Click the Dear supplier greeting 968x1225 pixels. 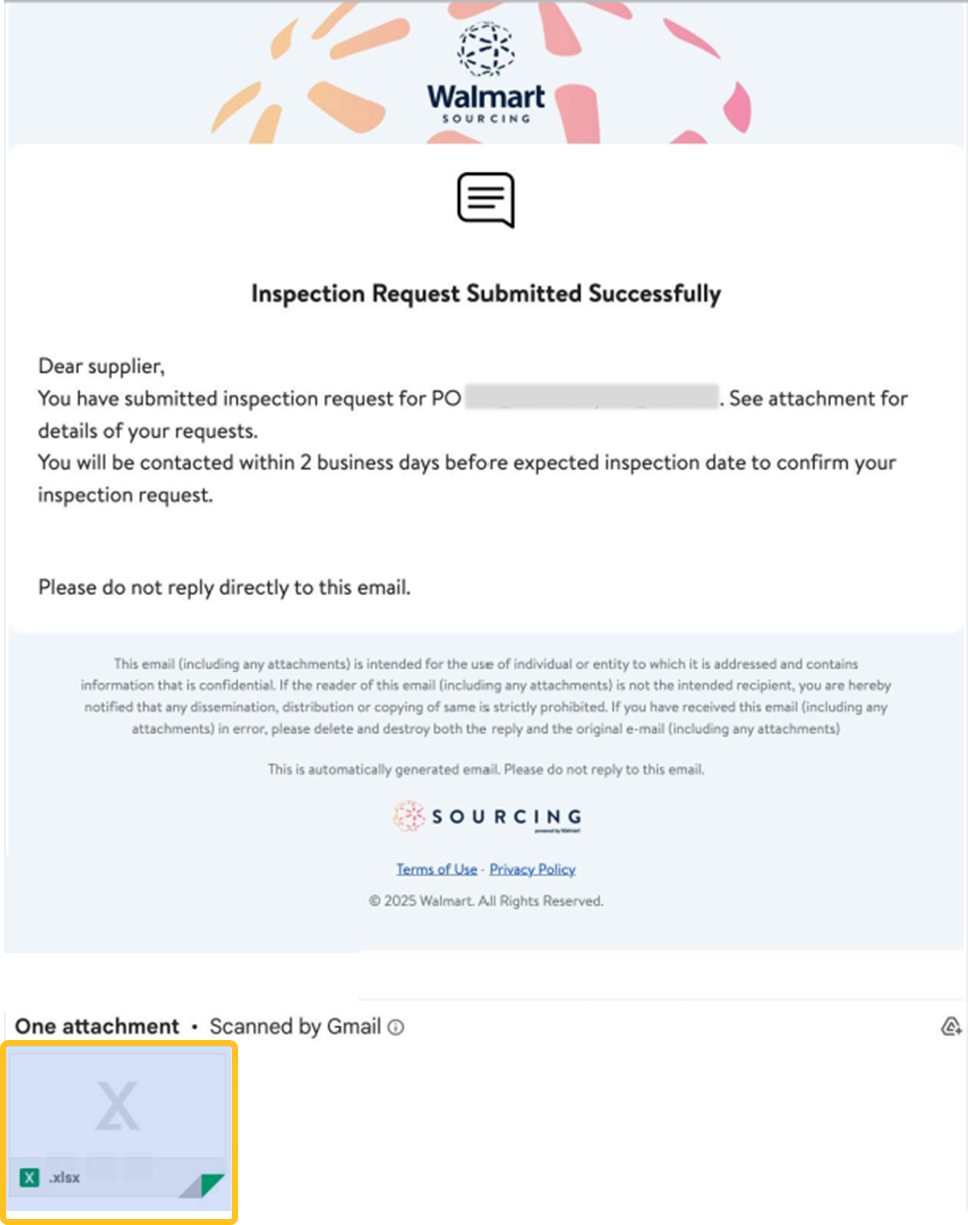point(101,366)
